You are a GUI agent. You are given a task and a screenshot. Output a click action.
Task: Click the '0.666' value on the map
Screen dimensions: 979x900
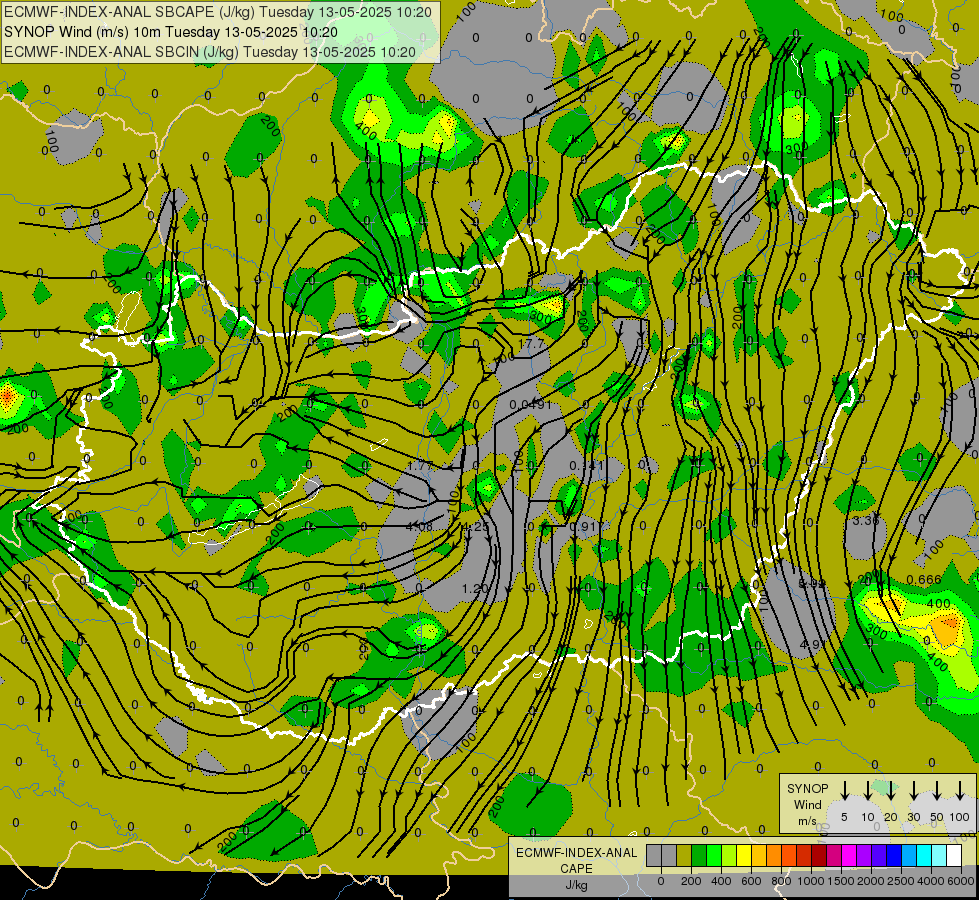[924, 580]
